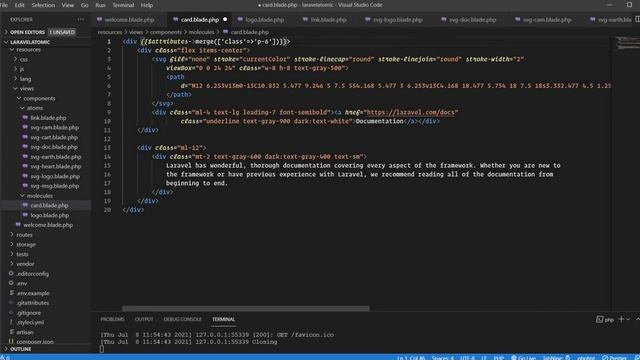Open the Selection menu
640x360 pixels.
click(x=43, y=5)
